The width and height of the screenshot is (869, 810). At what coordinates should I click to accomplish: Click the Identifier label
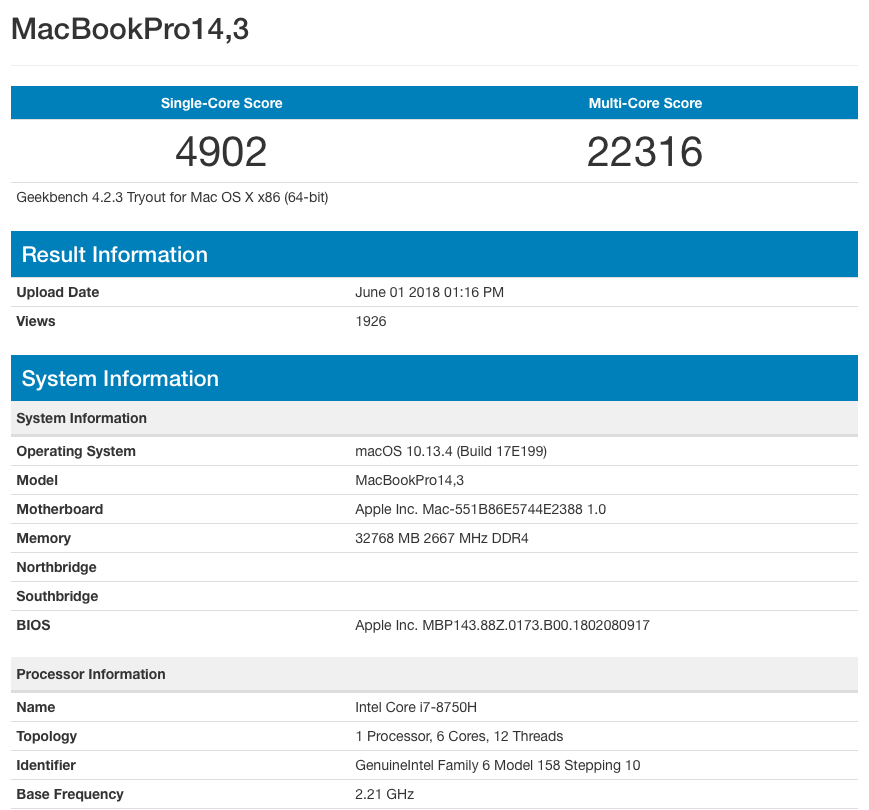[x=46, y=766]
